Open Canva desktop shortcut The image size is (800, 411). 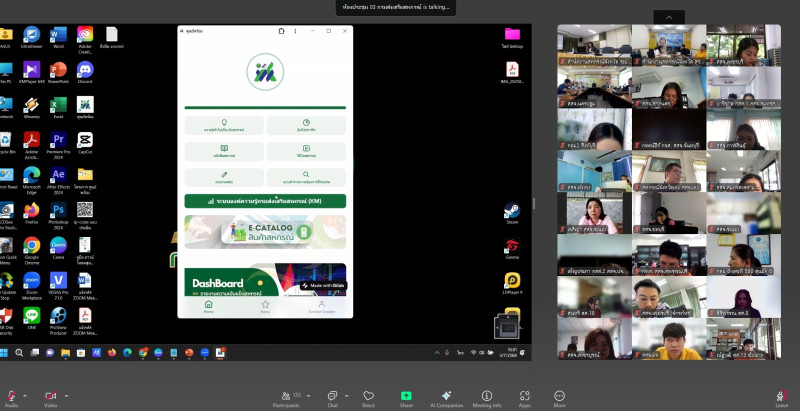pos(58,248)
